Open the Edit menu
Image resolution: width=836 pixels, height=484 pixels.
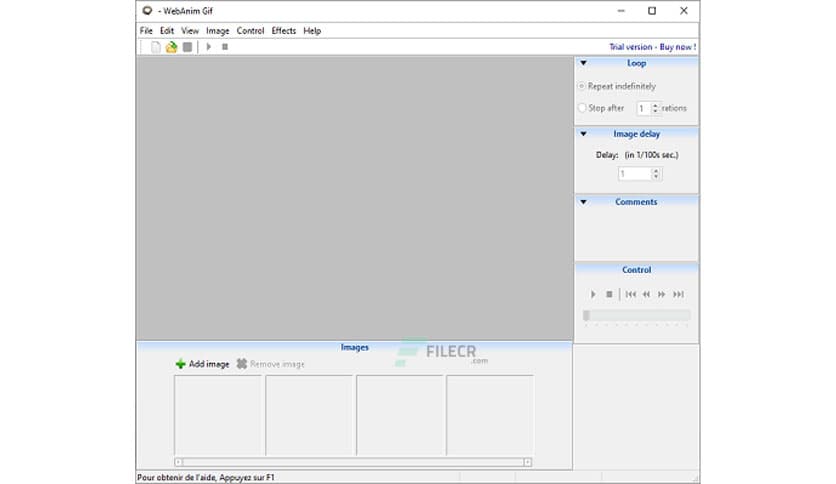click(167, 31)
